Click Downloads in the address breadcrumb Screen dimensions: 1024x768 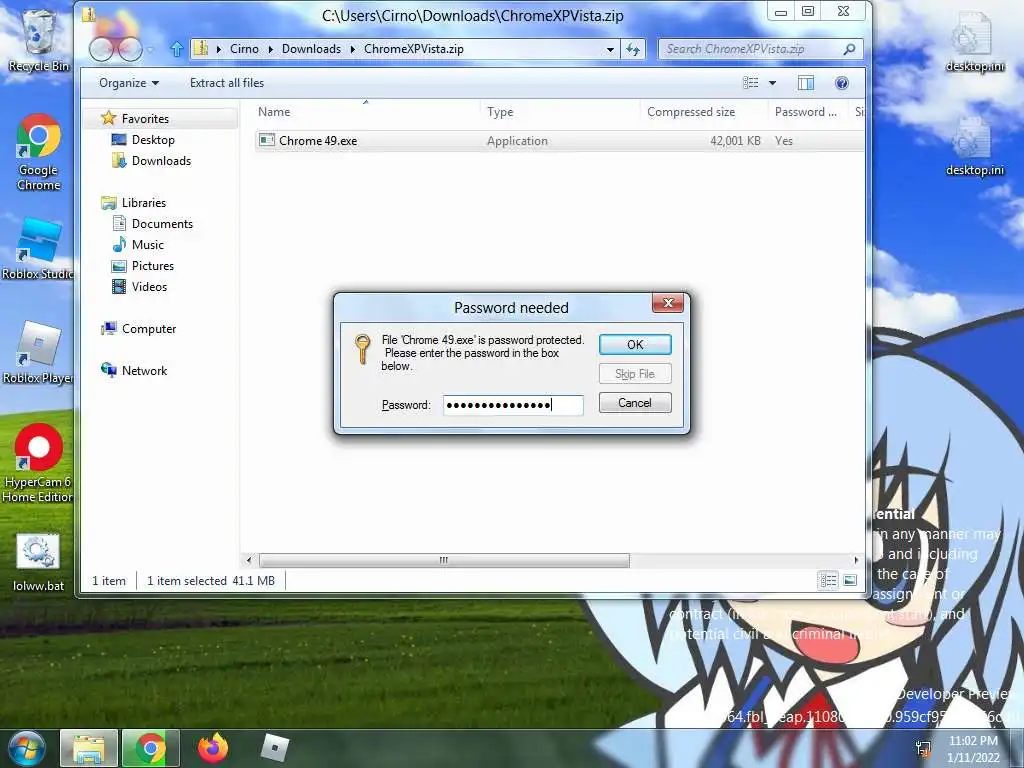point(312,49)
